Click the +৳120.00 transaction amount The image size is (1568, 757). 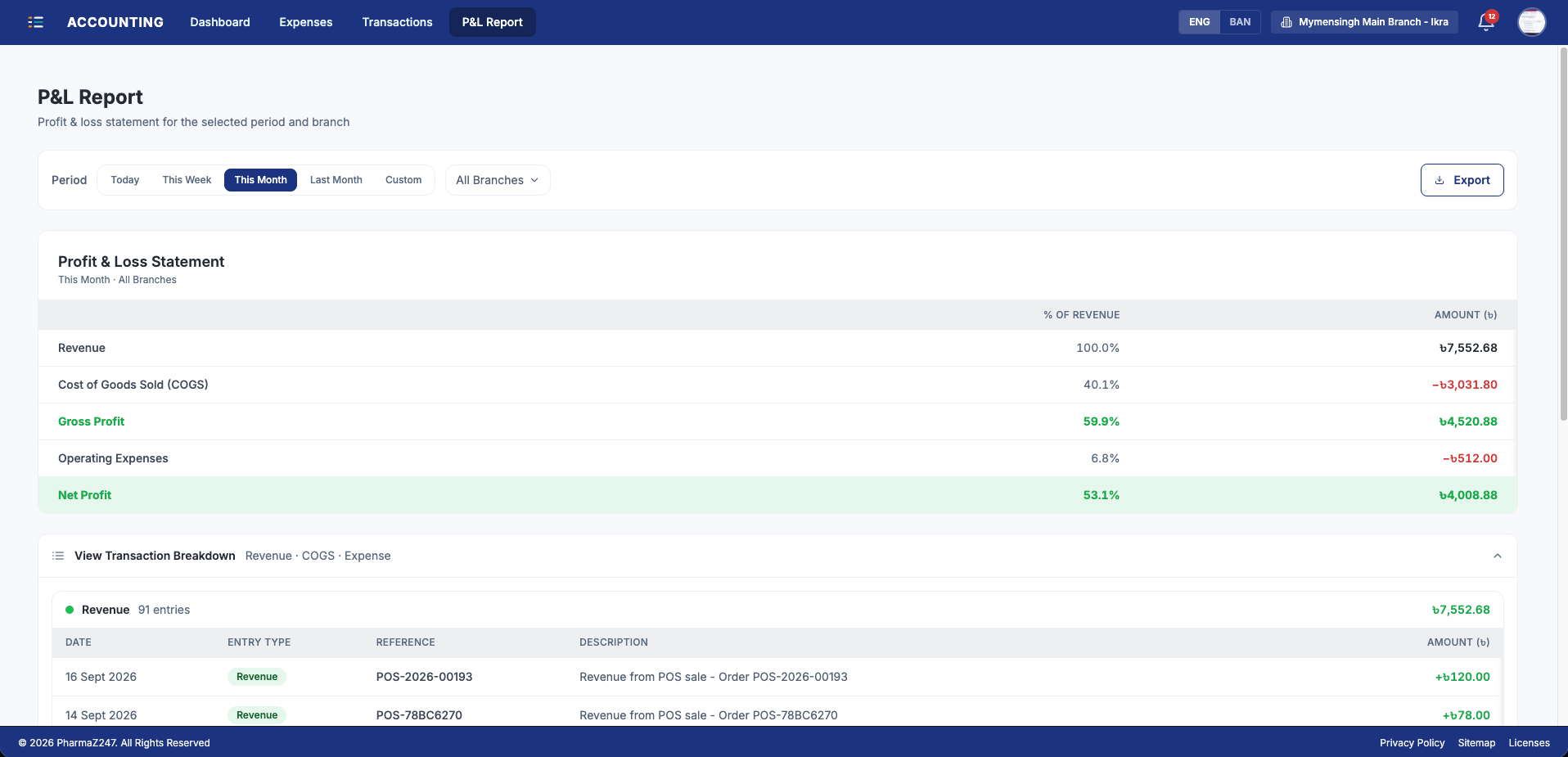1462,677
